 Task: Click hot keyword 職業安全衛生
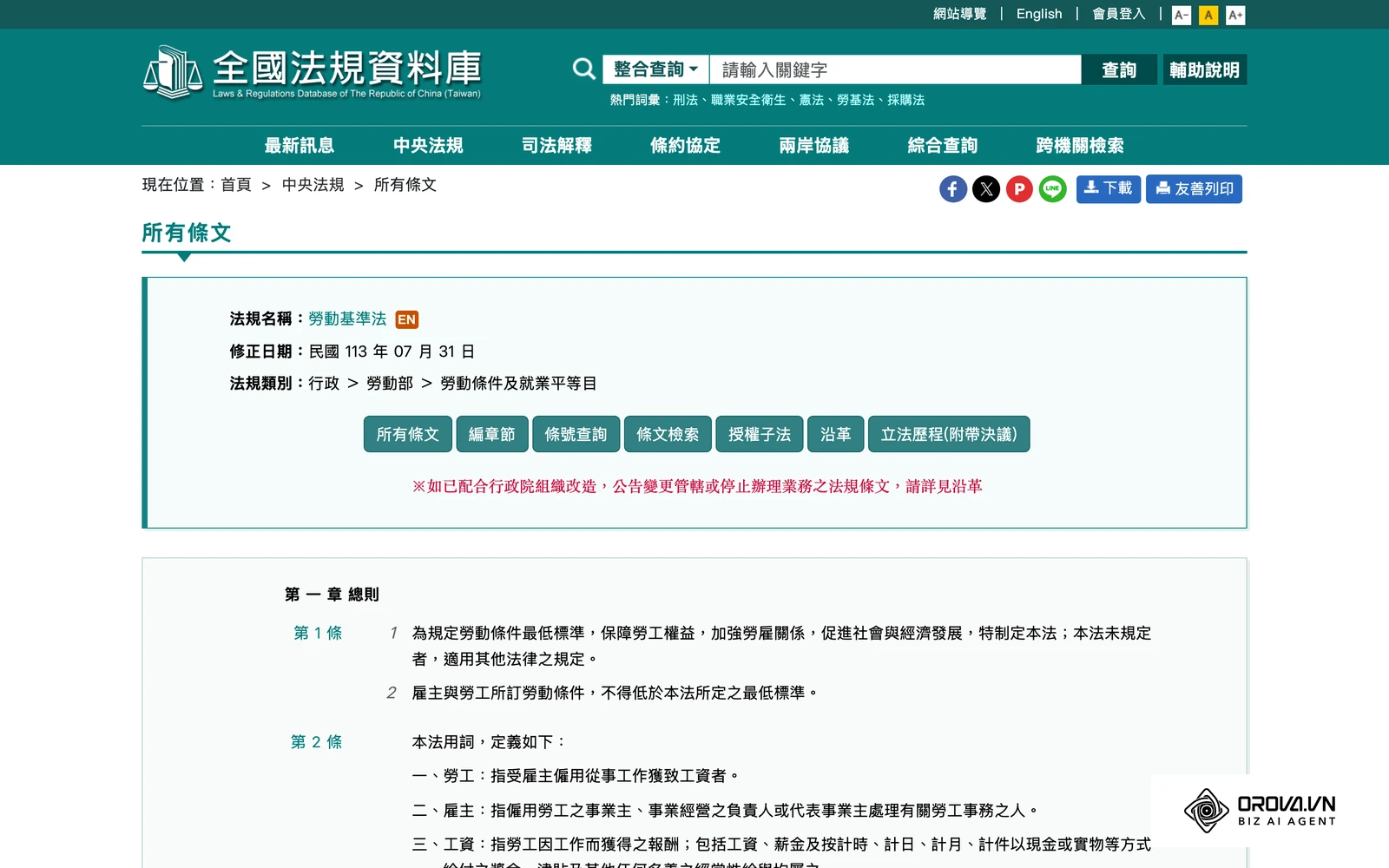(748, 100)
